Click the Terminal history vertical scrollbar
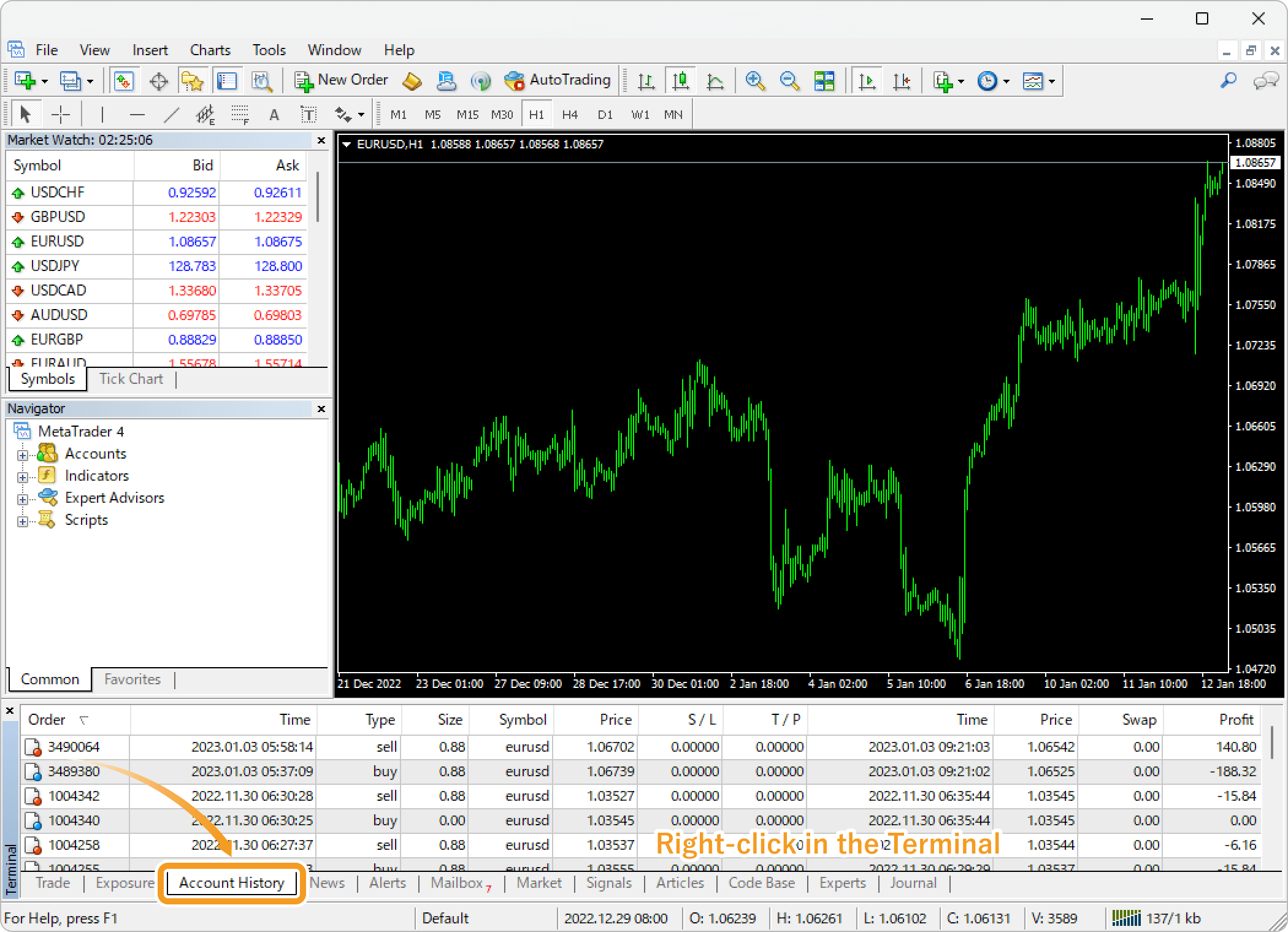1288x932 pixels. pos(1271,742)
